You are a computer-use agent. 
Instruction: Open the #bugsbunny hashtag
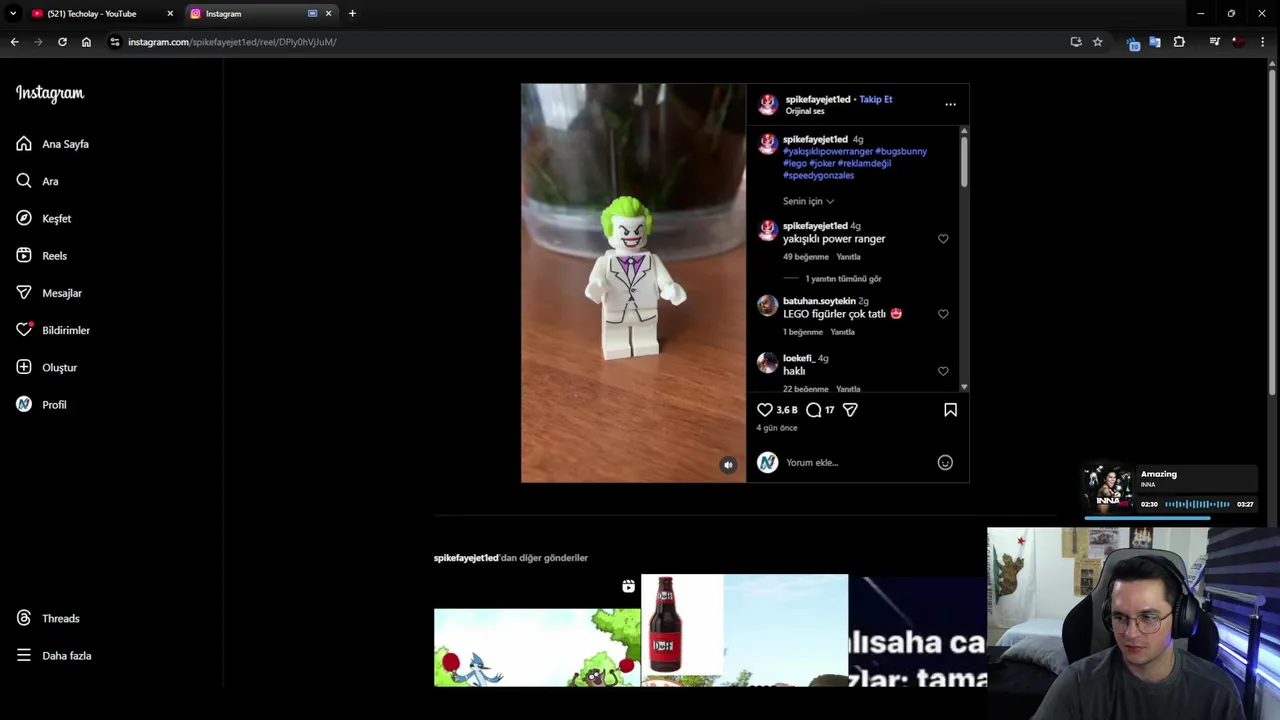click(901, 151)
